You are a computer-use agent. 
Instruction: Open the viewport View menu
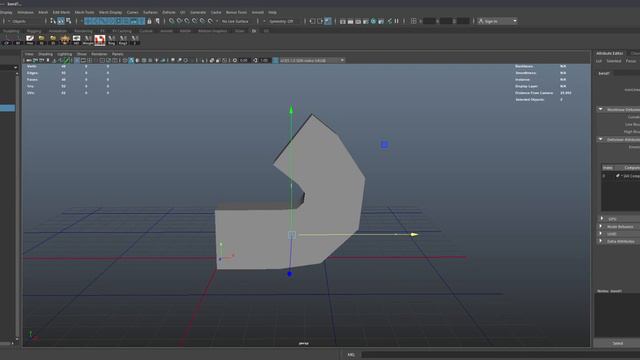[29, 54]
